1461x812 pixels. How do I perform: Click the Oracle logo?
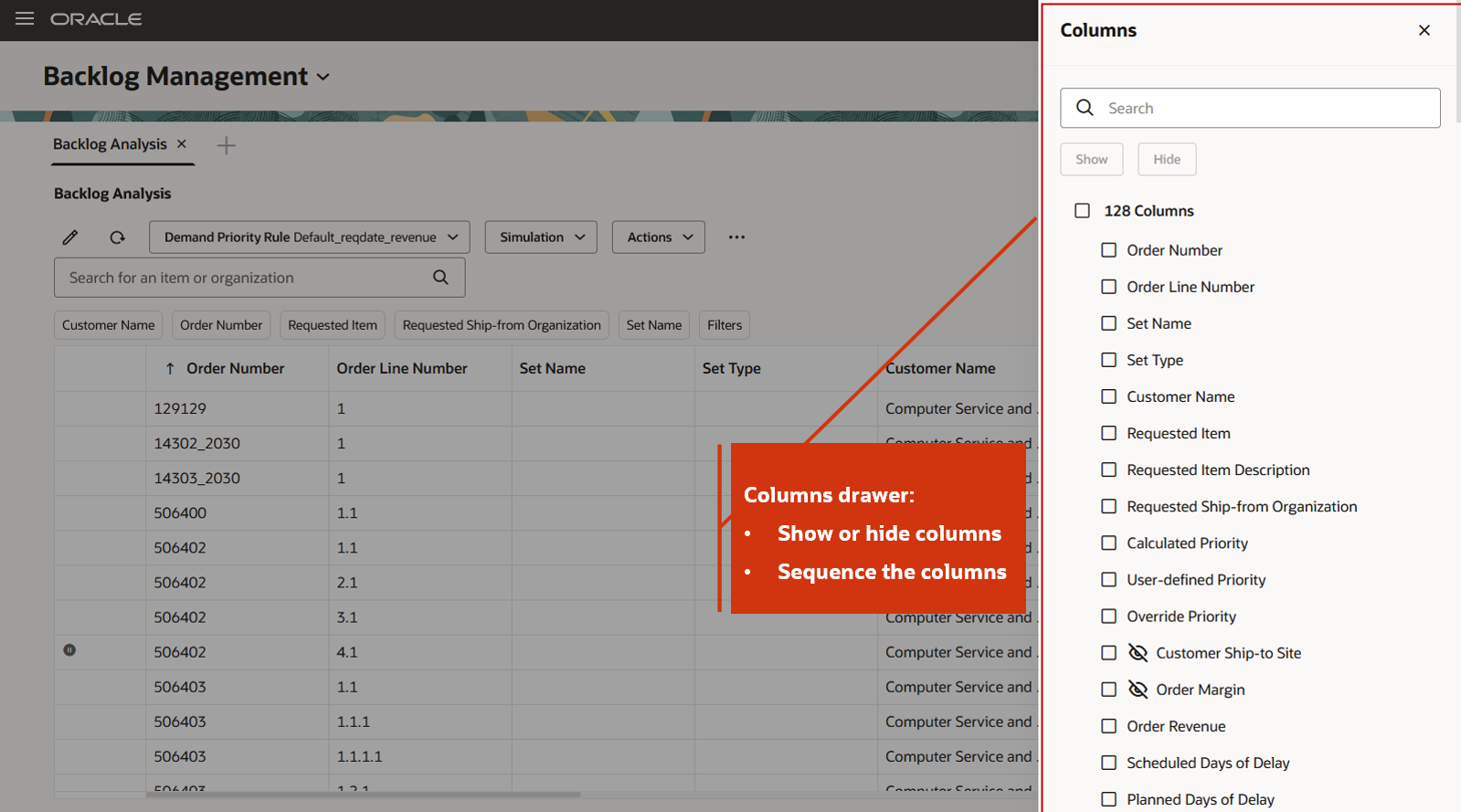point(96,19)
